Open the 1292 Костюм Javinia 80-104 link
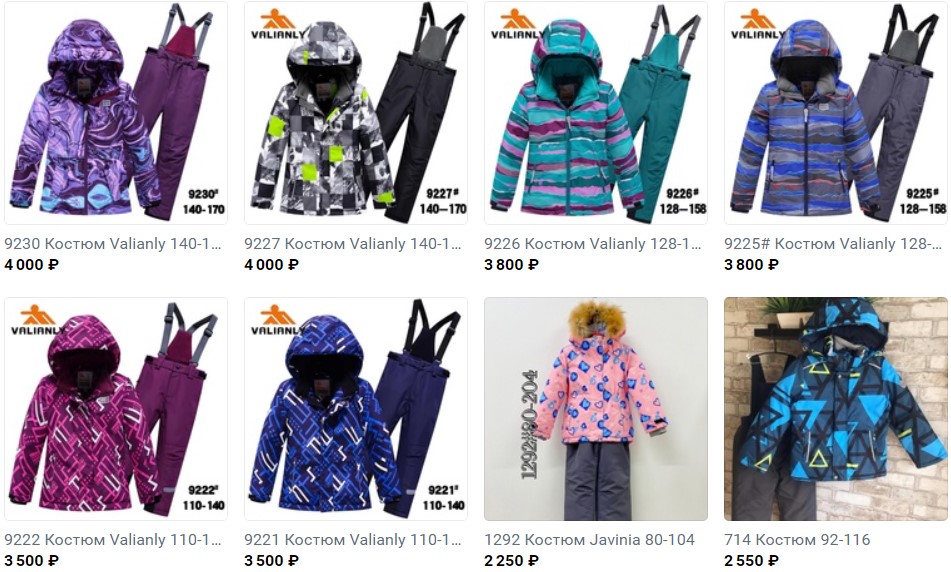The image size is (951, 572). pyautogui.click(x=590, y=540)
